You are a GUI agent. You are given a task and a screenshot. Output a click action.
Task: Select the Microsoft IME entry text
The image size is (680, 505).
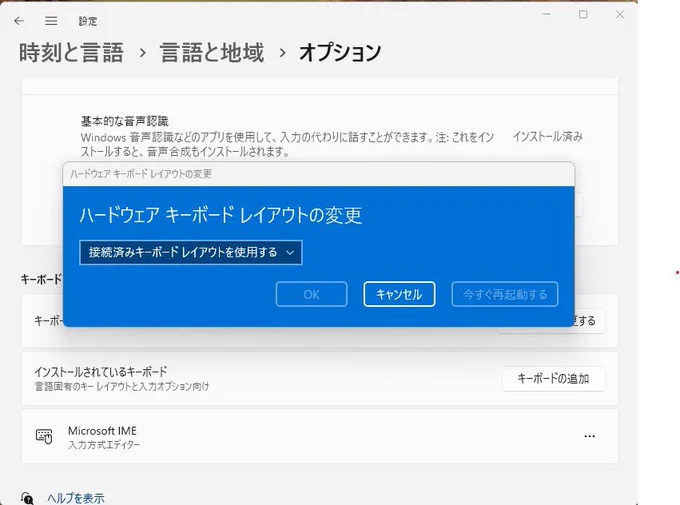pyautogui.click(x=102, y=431)
